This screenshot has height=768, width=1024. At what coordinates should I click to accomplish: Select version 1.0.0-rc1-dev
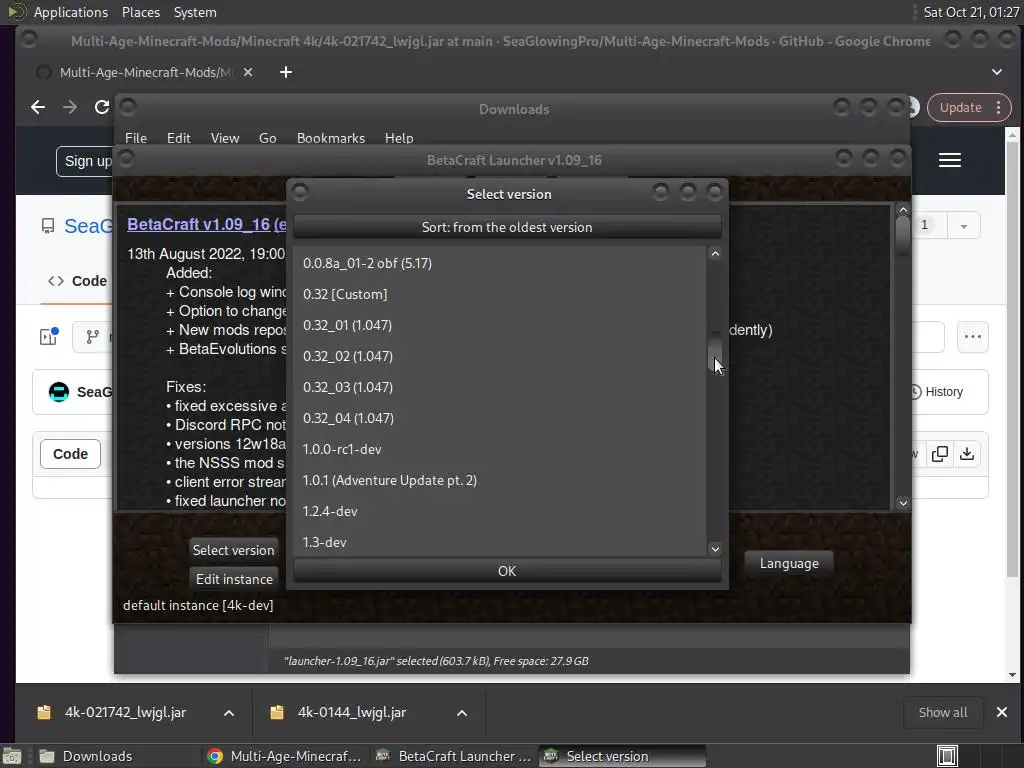coord(500,449)
